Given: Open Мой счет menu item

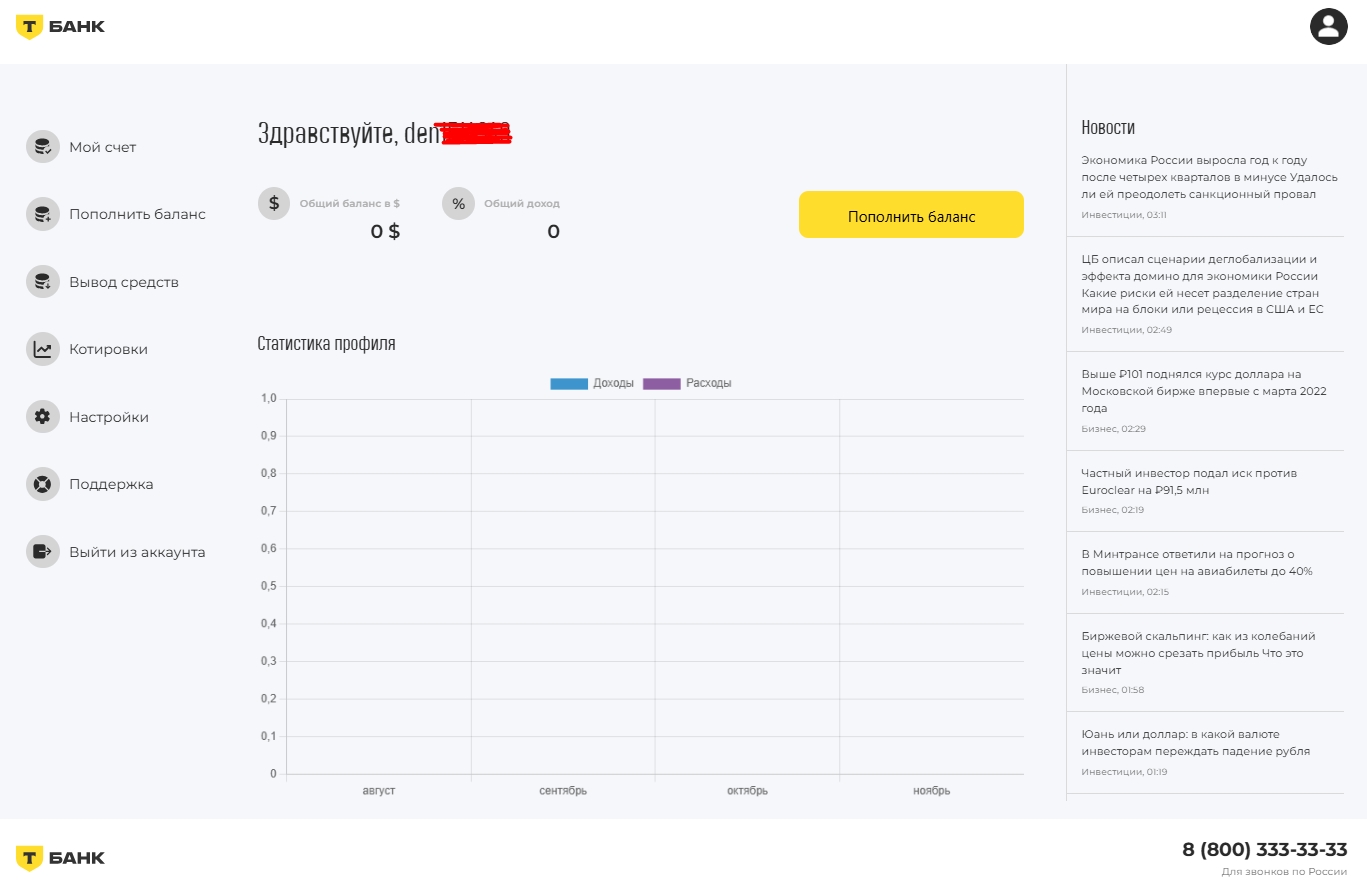Looking at the screenshot, I should pyautogui.click(x=102, y=147).
